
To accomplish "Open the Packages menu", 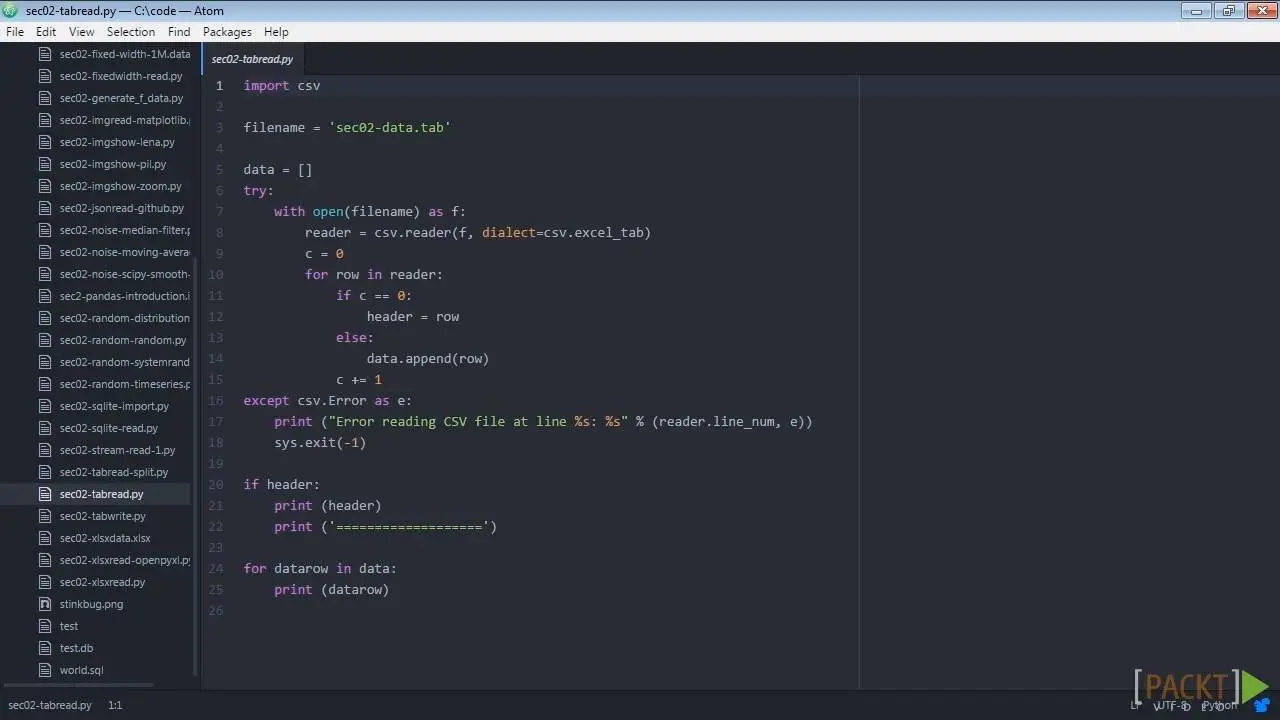I will 227,32.
